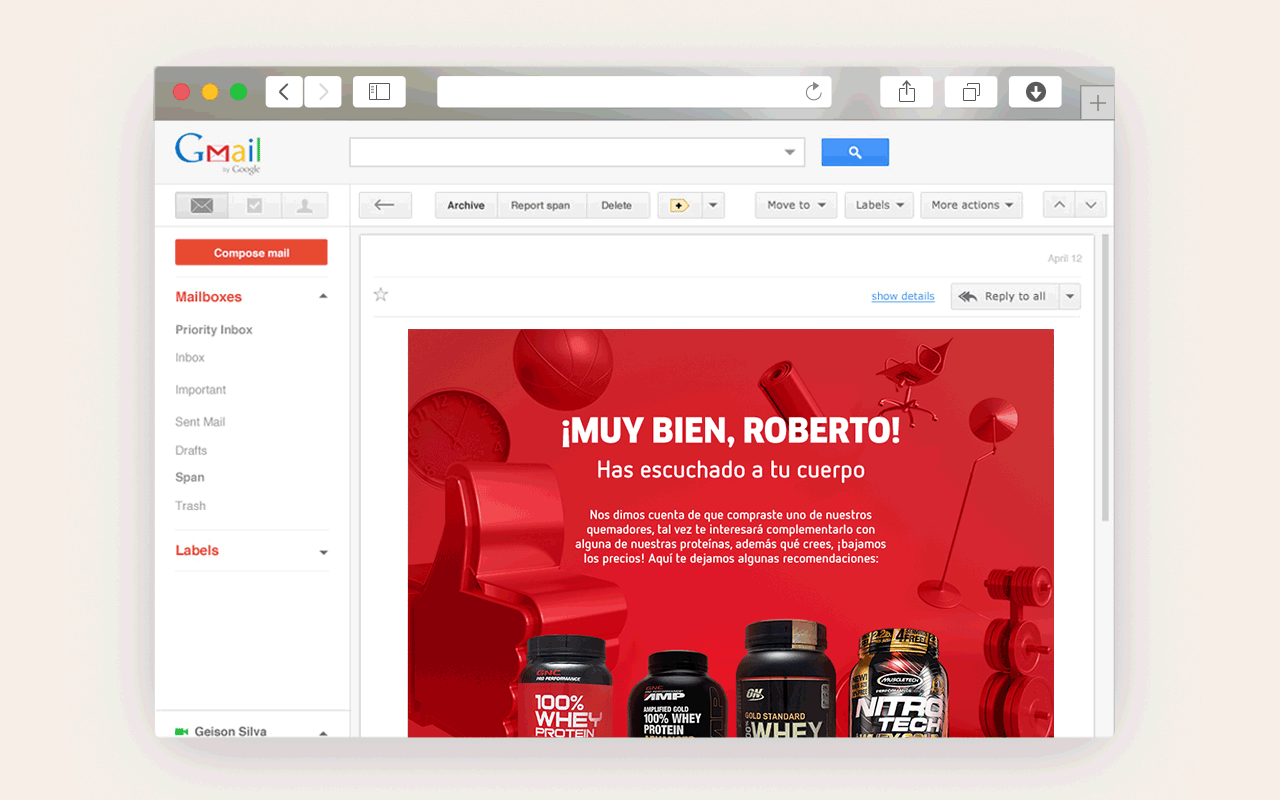1280x800 pixels.
Task: Select the mail envelope view icon
Action: [x=201, y=205]
